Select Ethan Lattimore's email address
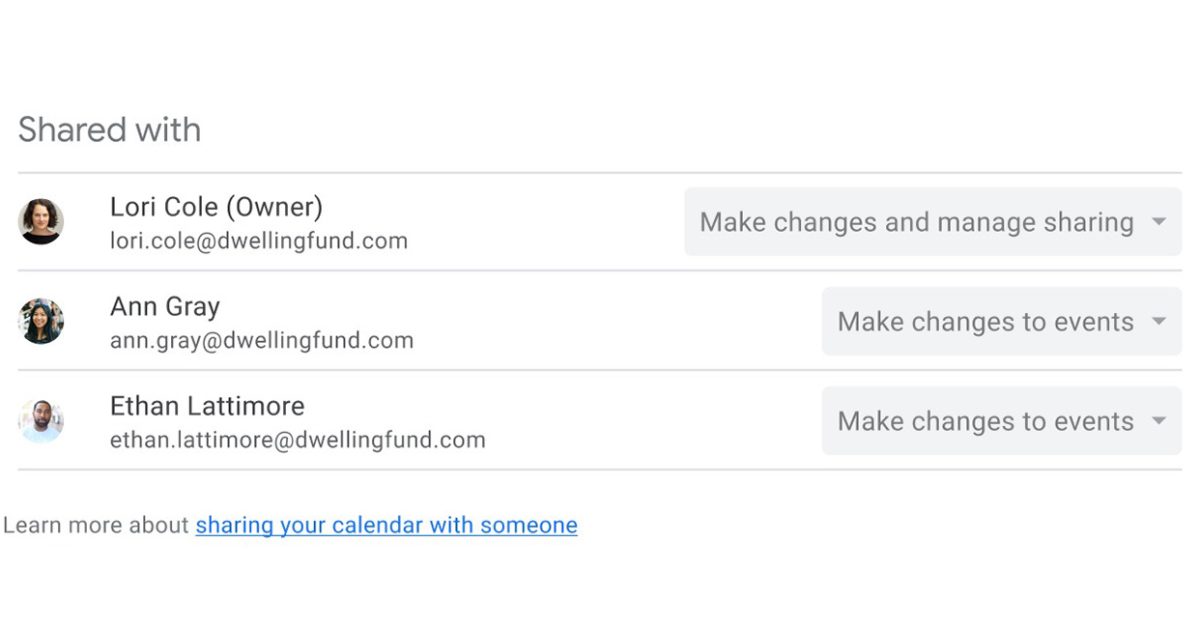The width and height of the screenshot is (1200, 628). (x=297, y=439)
